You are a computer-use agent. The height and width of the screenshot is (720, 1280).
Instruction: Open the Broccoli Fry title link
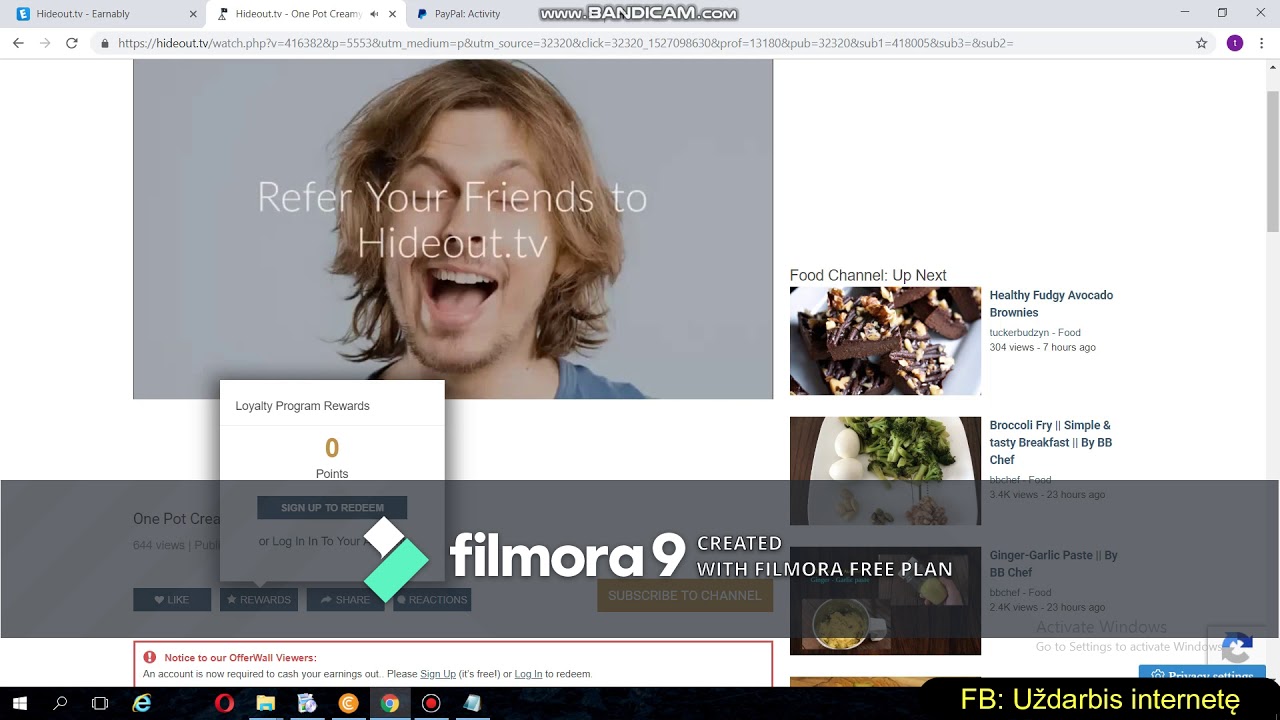[x=1051, y=442]
